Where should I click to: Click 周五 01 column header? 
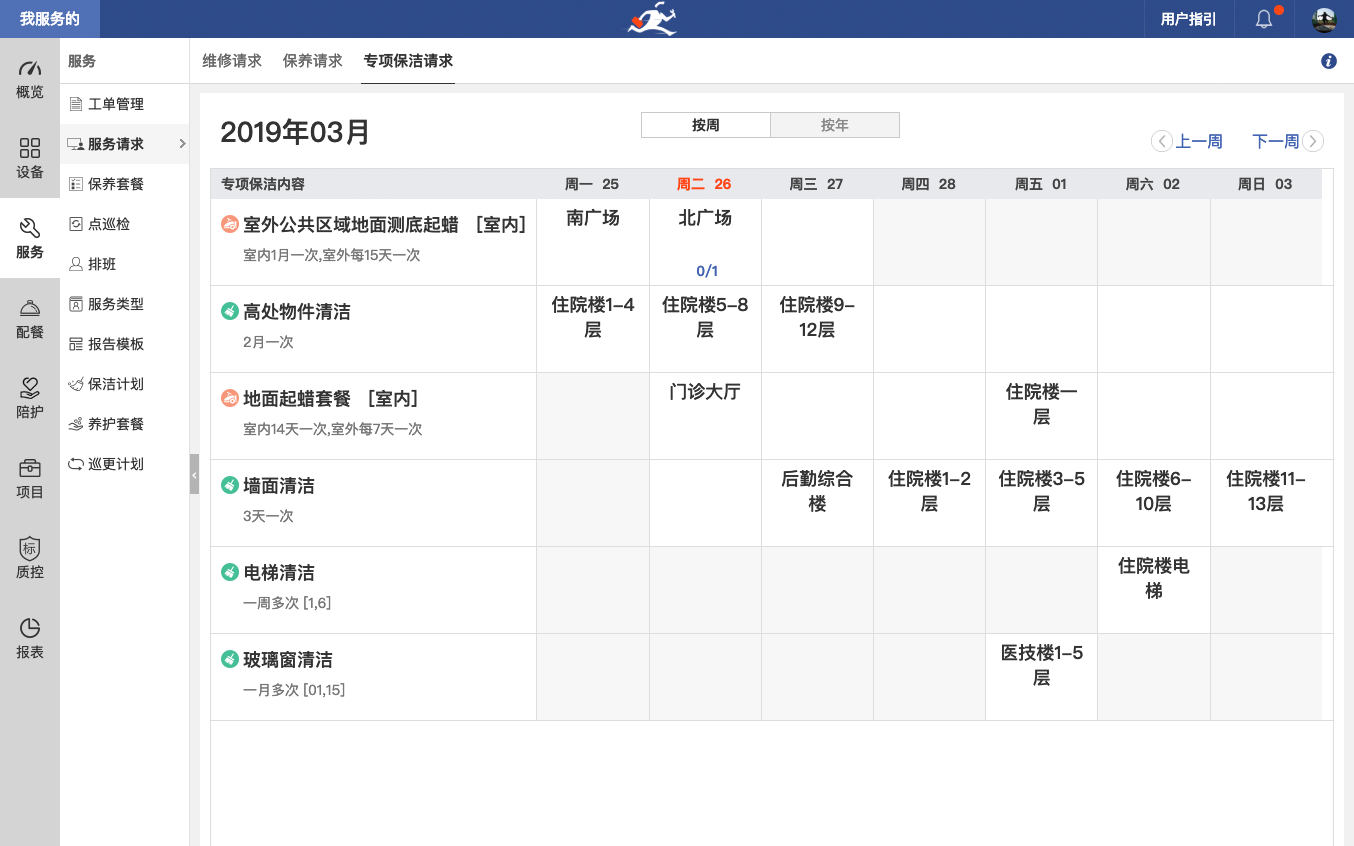tap(1041, 184)
